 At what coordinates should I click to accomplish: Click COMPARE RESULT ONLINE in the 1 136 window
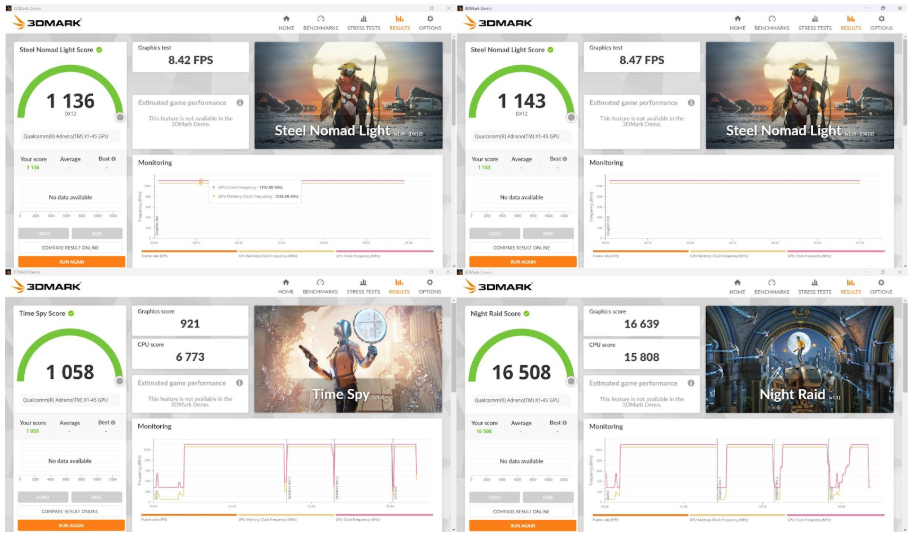pyautogui.click(x=70, y=248)
